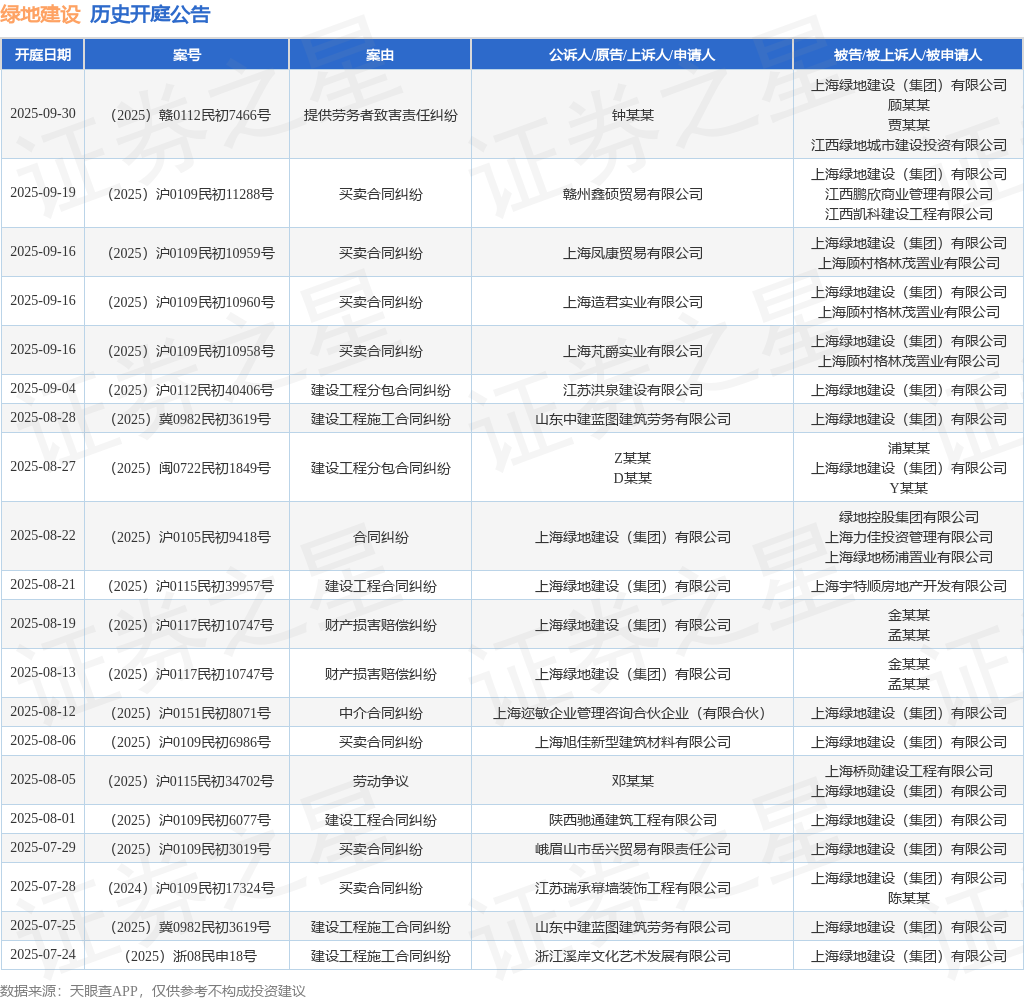Click the 历史开庭公告 title text
The image size is (1024, 1000).
150,14
